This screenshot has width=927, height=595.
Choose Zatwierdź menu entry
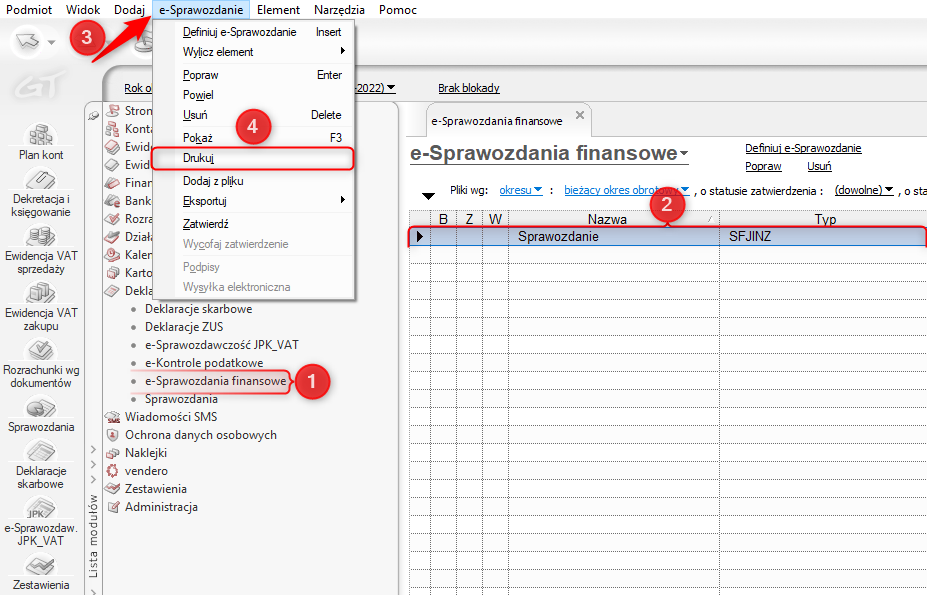(x=253, y=224)
